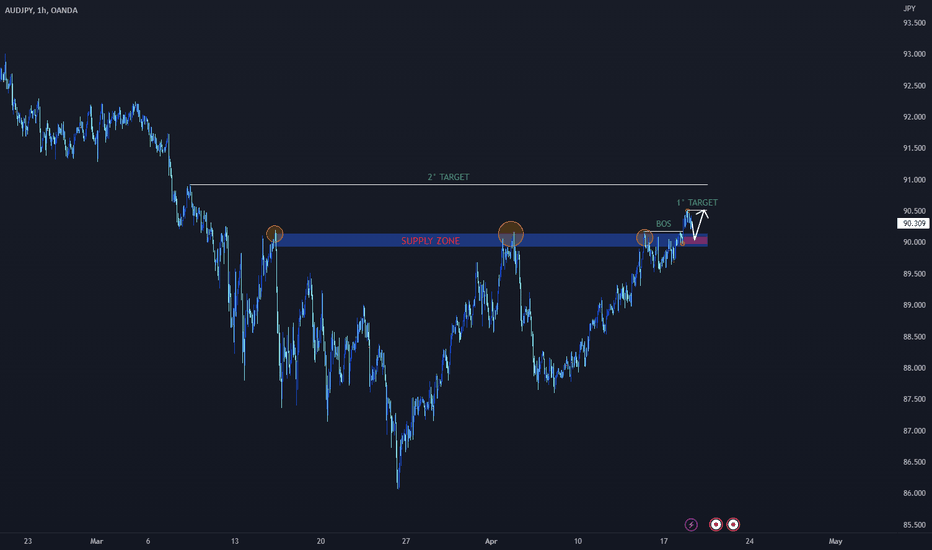Click the Apr date on time axis
Viewport: 932px width, 550px height.
point(491,541)
